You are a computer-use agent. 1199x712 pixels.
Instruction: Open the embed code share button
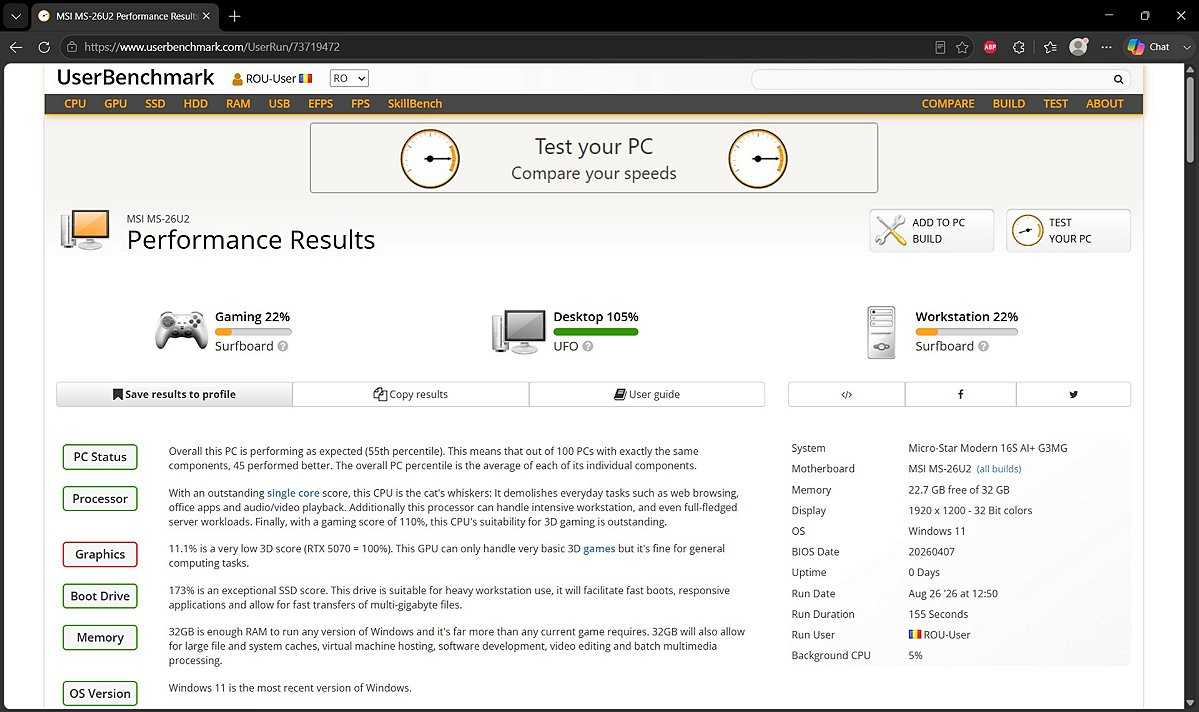846,395
